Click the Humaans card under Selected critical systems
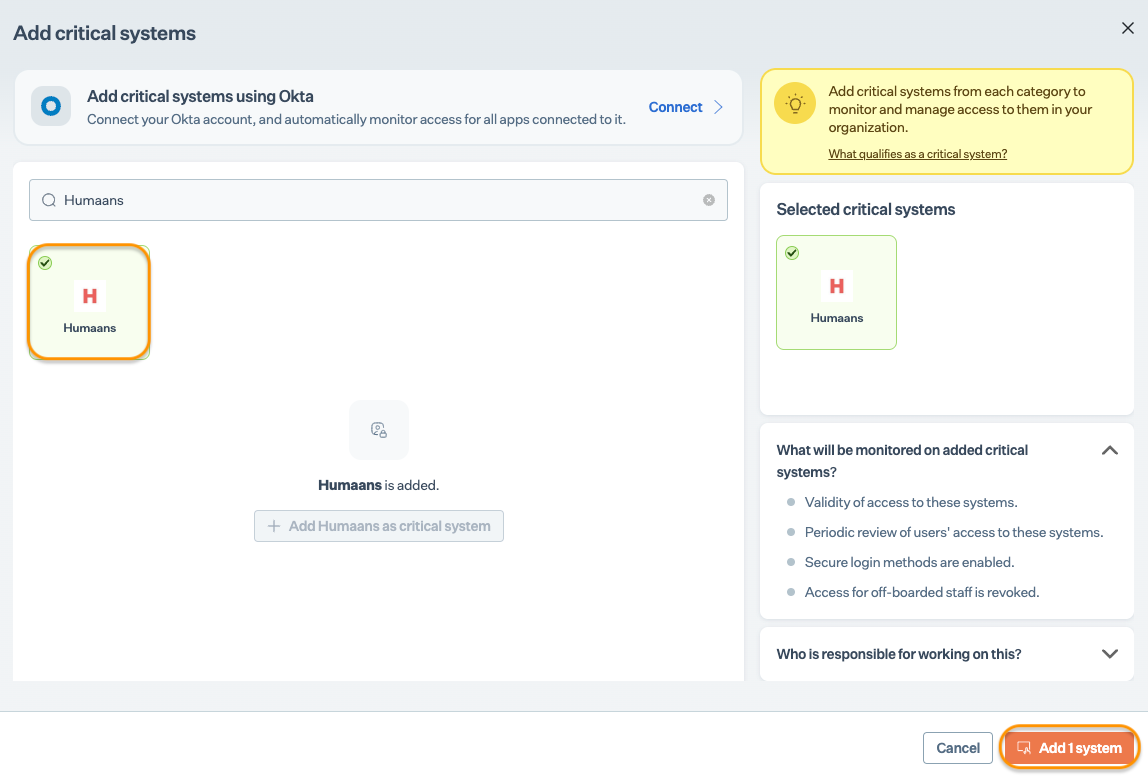This screenshot has height=776, width=1148. coord(836,292)
